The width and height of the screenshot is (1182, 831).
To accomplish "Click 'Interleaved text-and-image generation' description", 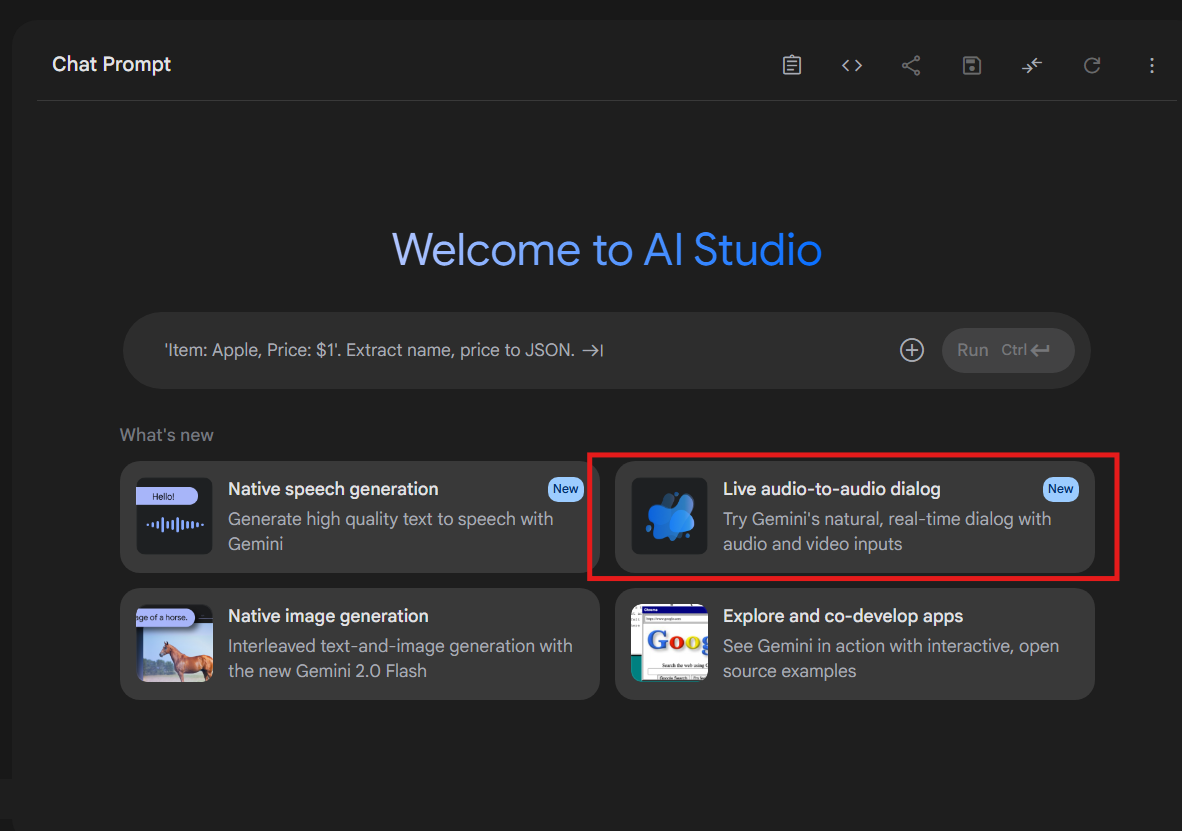I will tap(400, 658).
